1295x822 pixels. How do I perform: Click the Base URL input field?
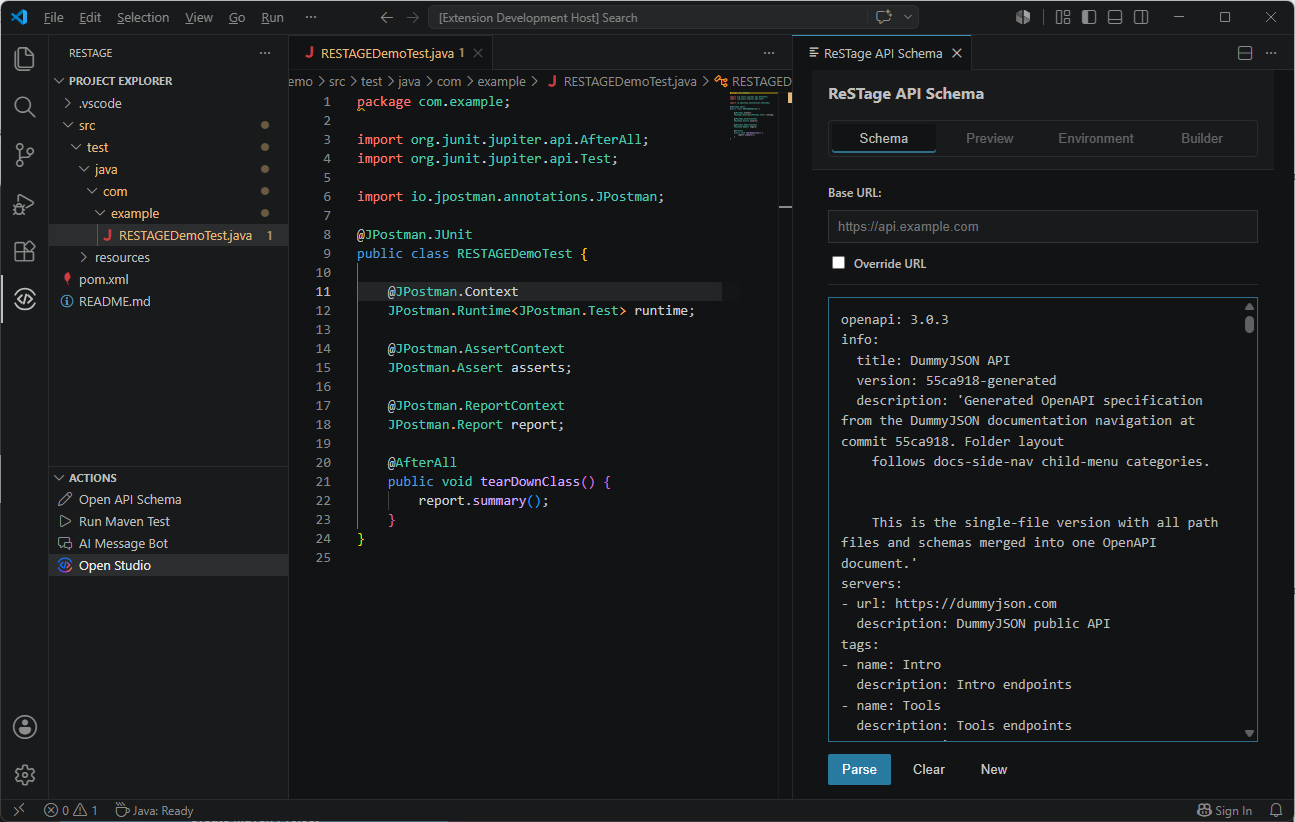click(1042, 226)
